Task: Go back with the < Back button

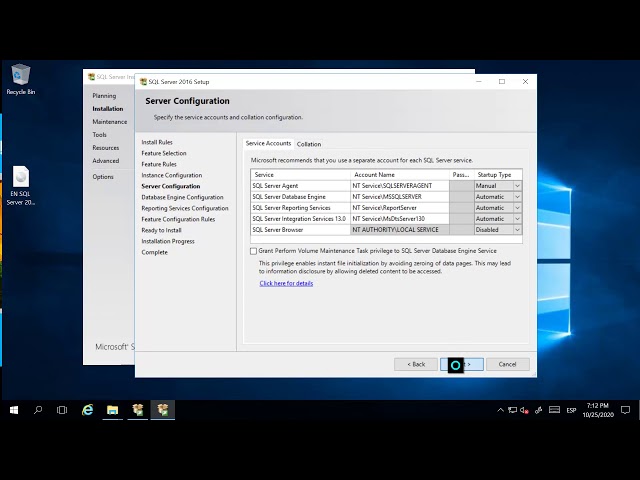Action: pyautogui.click(x=416, y=364)
